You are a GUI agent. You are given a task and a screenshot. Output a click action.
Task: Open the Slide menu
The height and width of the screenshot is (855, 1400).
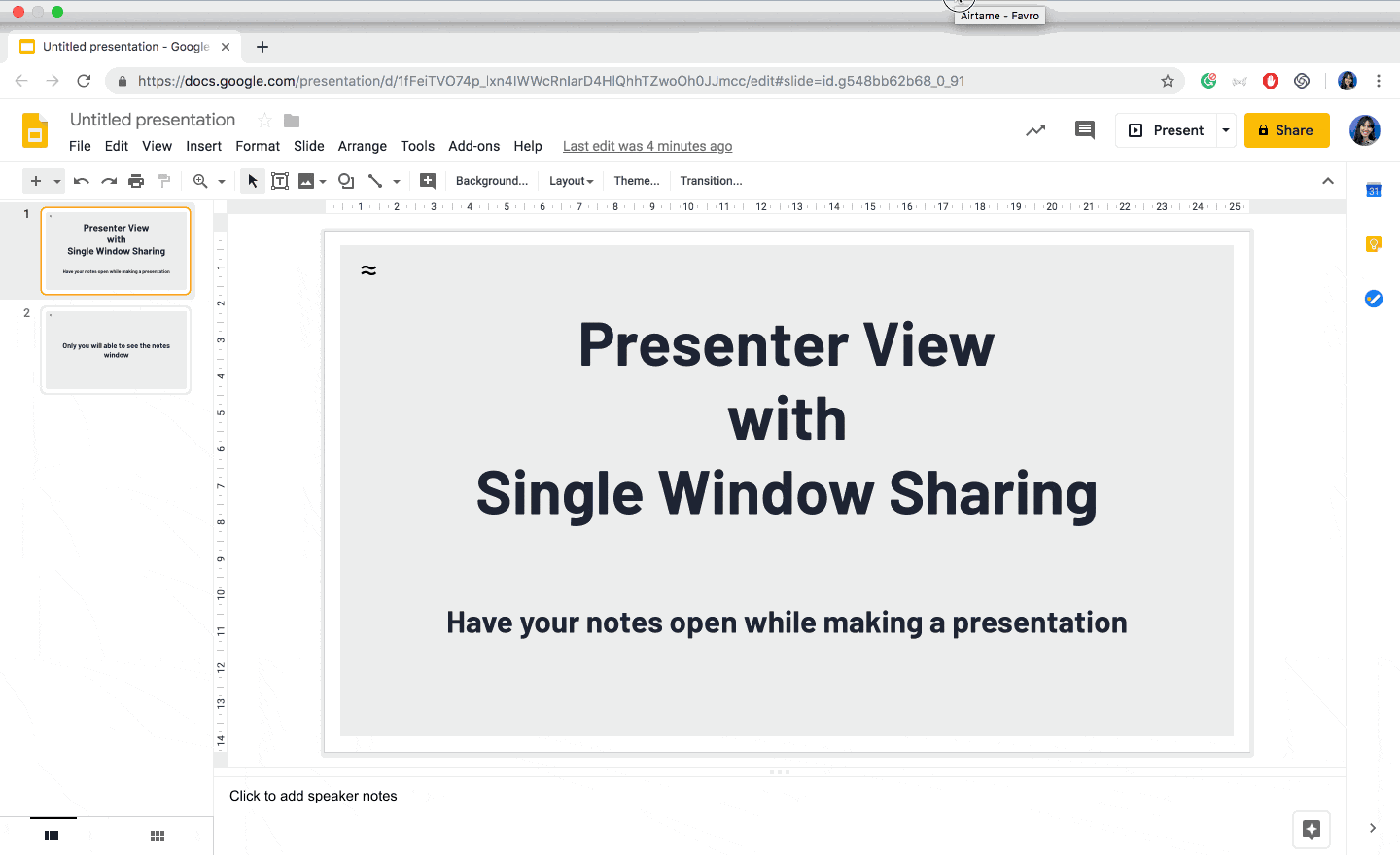click(309, 146)
